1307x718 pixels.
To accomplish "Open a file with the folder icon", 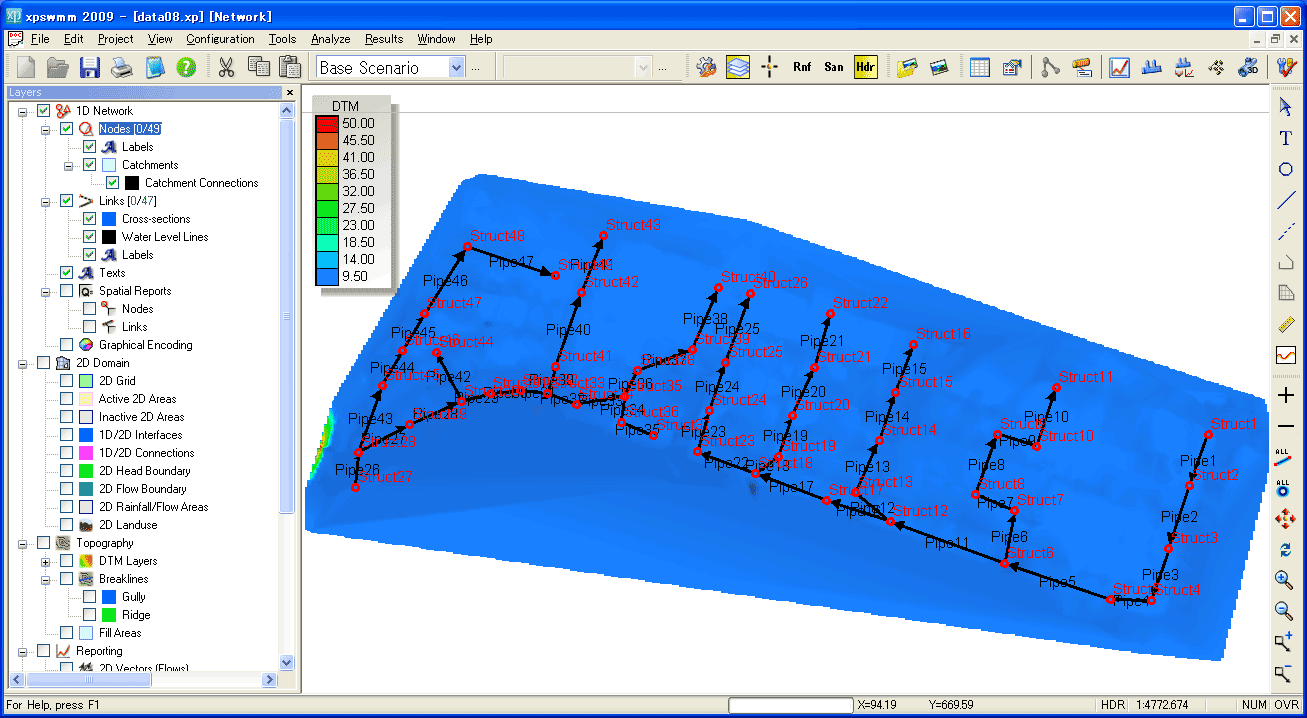I will point(58,67).
